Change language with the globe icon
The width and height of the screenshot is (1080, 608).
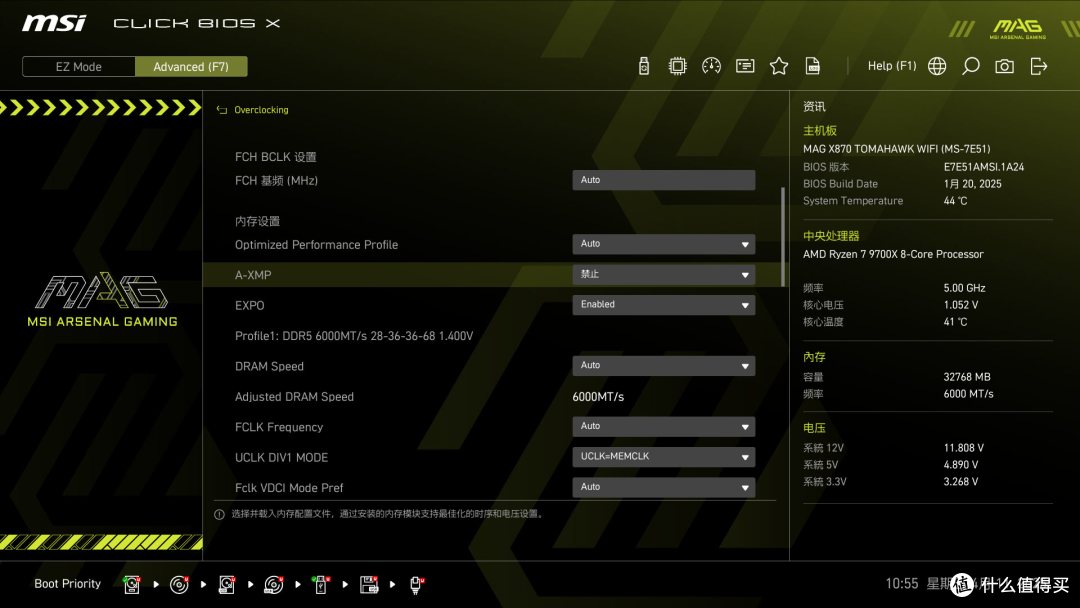937,66
